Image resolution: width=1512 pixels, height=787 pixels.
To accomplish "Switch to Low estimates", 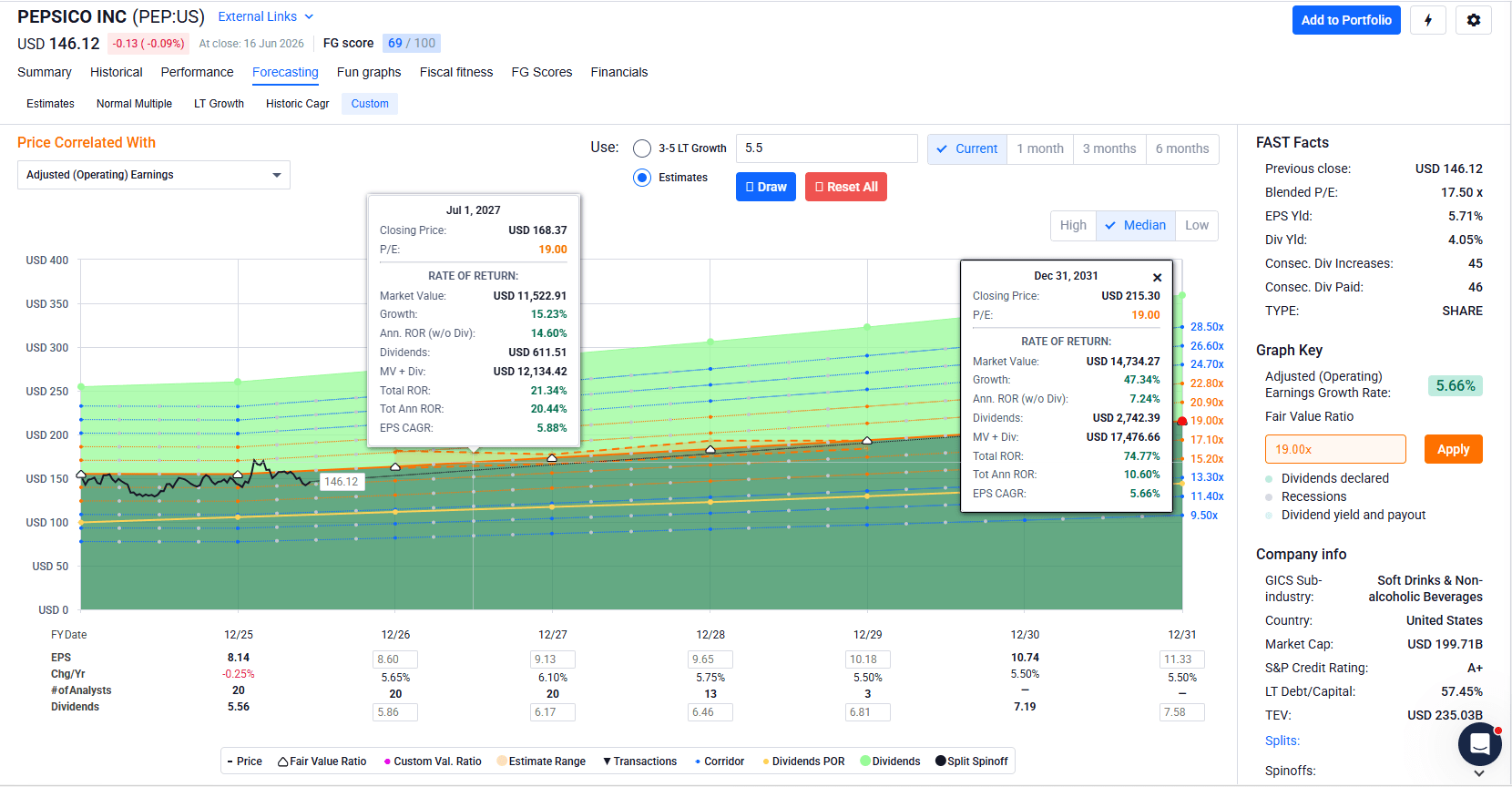I will tap(1197, 225).
